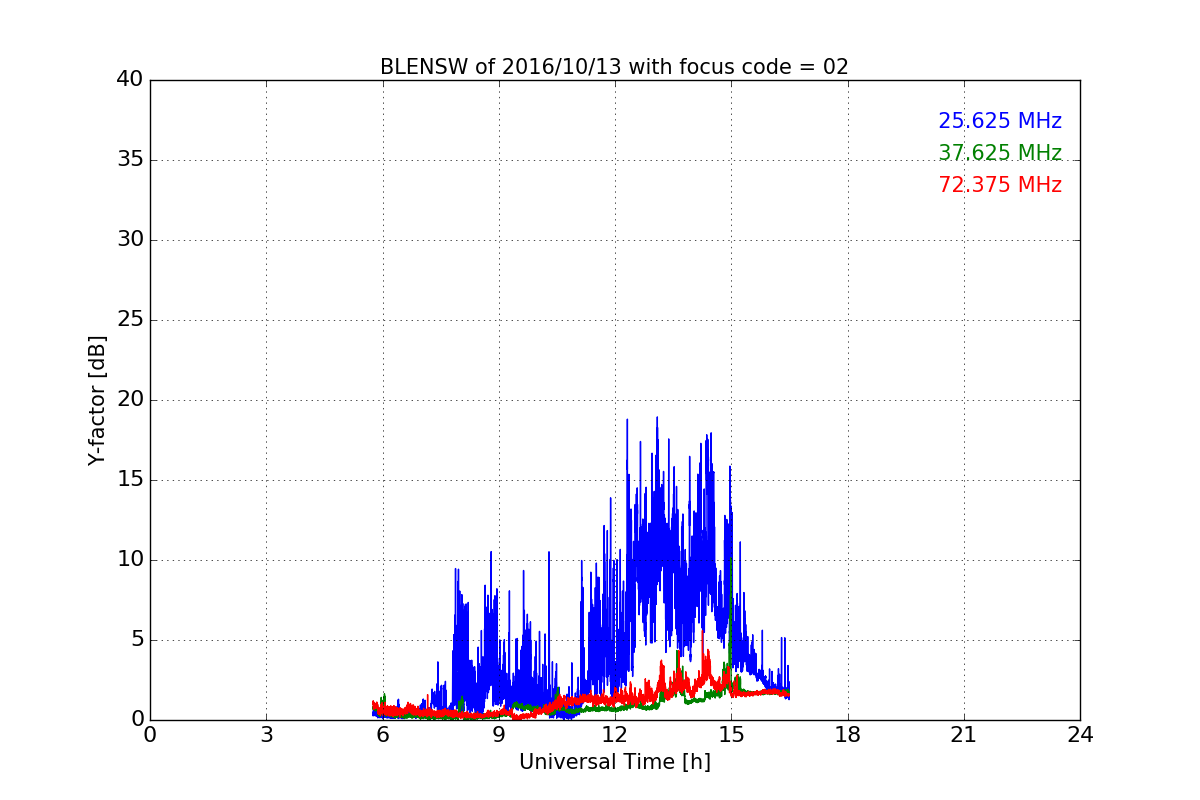Click the x-axis tick label 18

point(848,735)
